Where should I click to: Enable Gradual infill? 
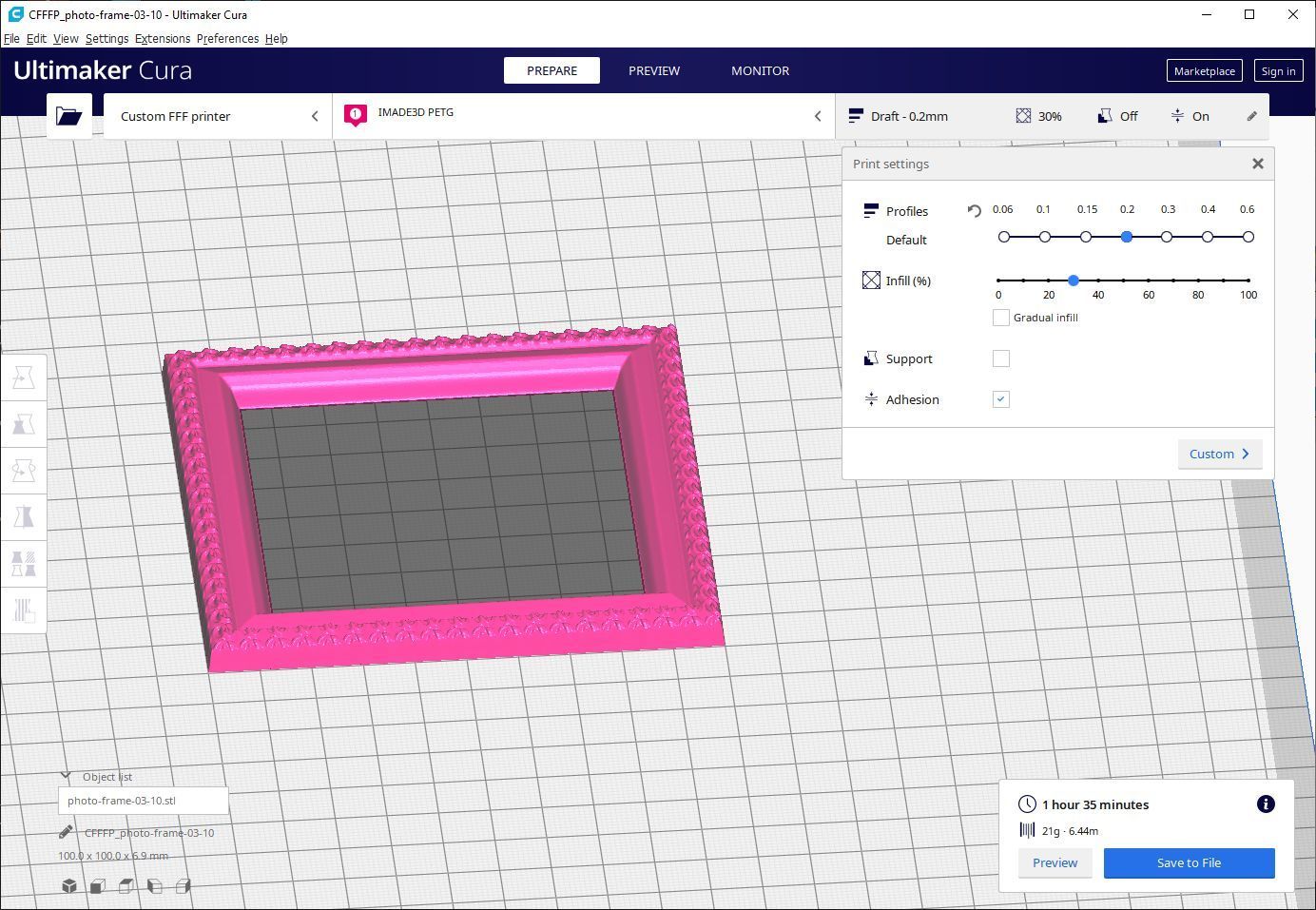tap(1000, 318)
